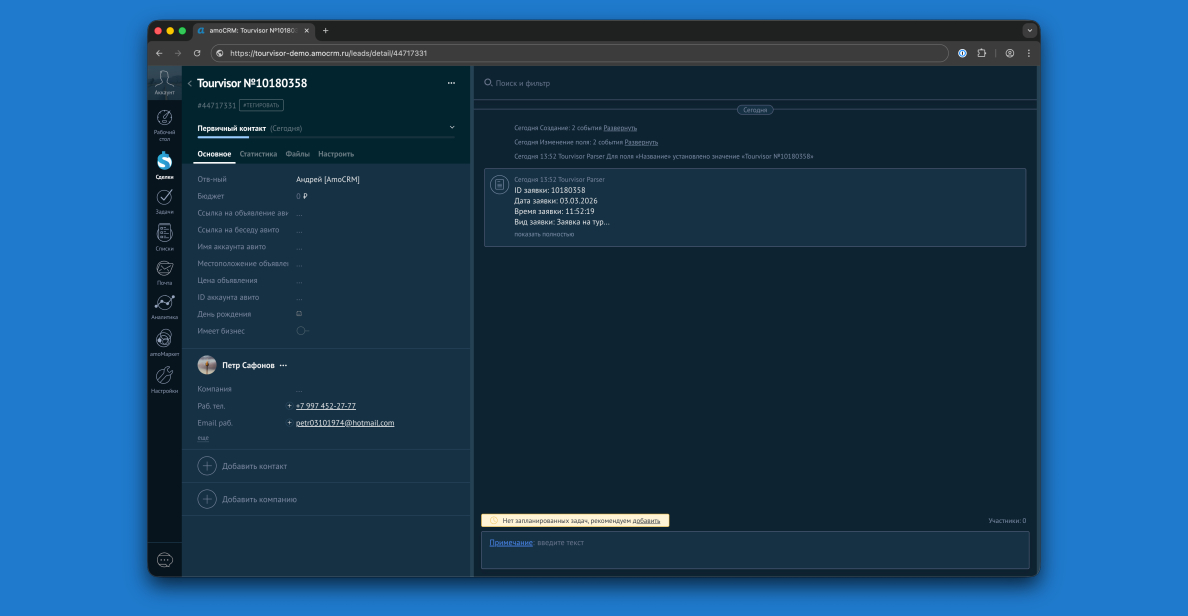Open the Задачи section in the sidebar
1188x616 pixels.
pos(164,195)
